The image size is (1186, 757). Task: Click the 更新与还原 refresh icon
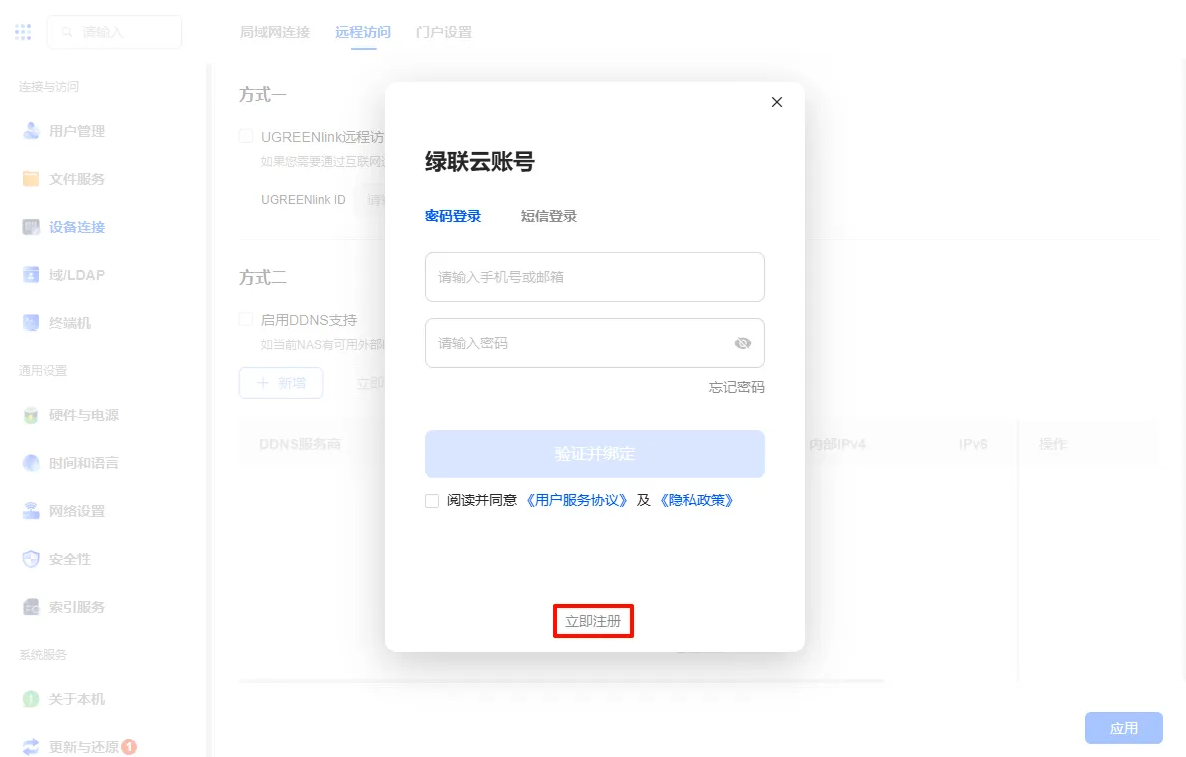tap(31, 747)
